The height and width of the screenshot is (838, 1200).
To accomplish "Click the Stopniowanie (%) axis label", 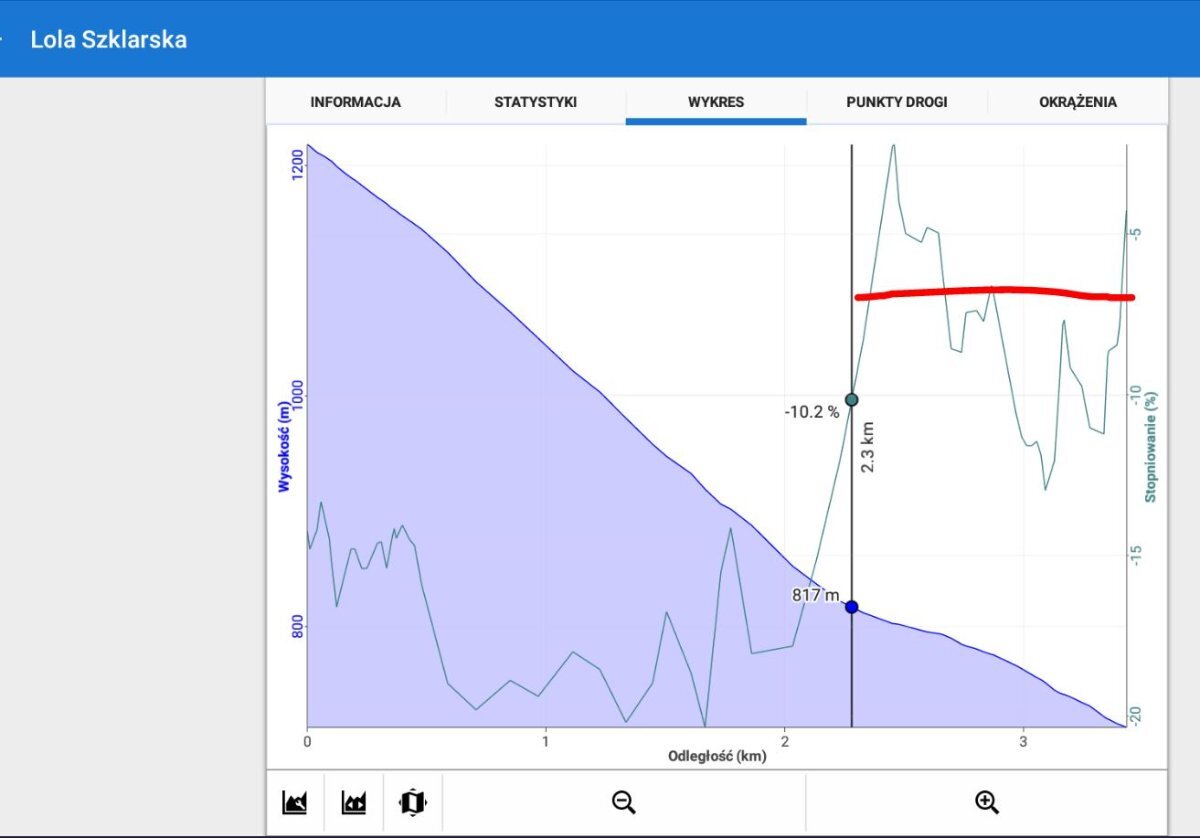I will click(x=1151, y=446).
